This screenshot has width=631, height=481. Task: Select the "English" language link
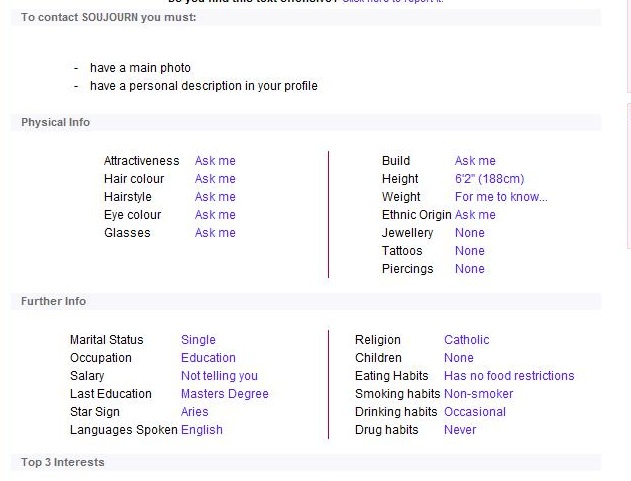pyautogui.click(x=201, y=430)
